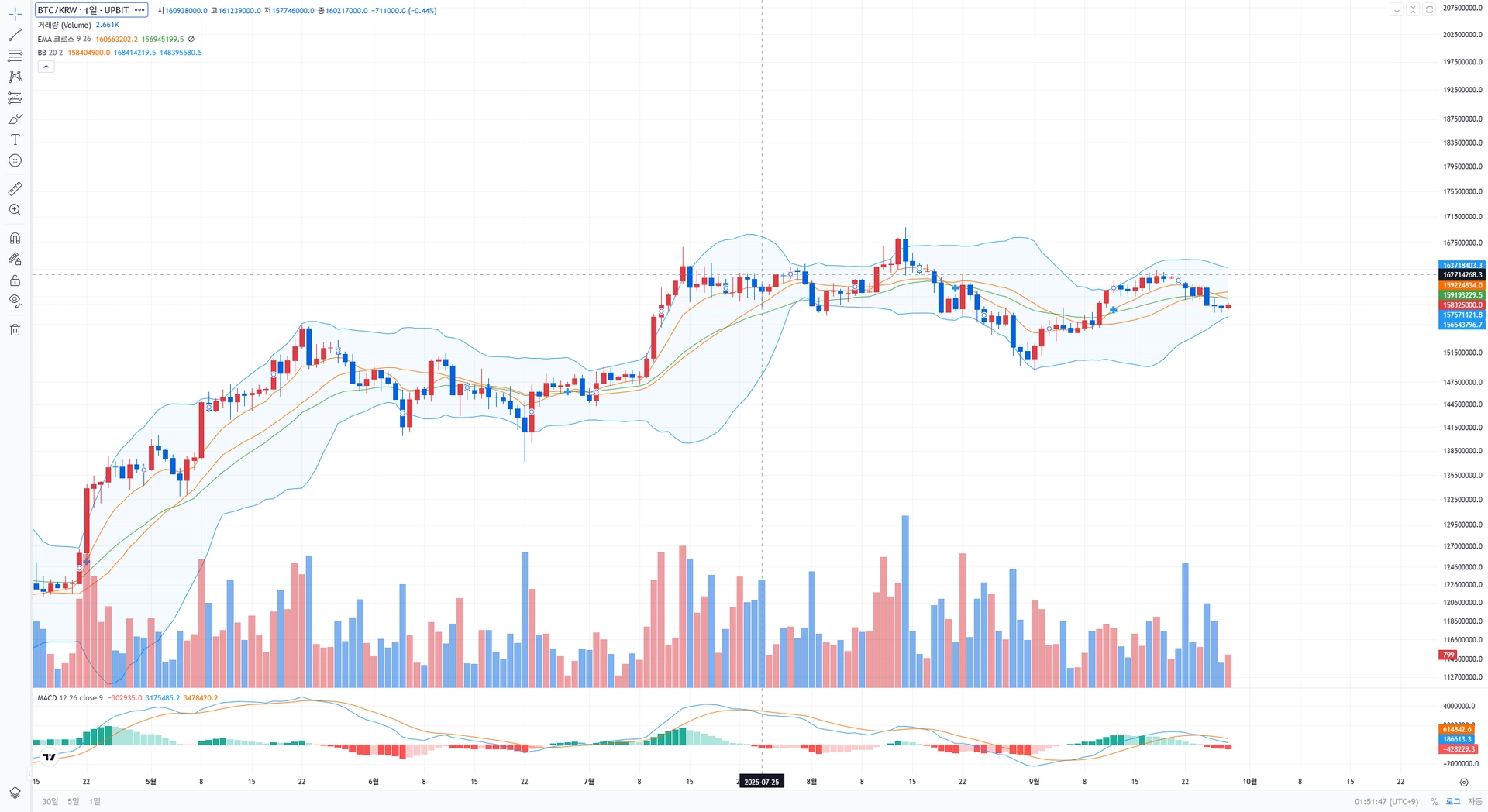Open the BTC/KRW symbol options dots menu
The image size is (1488, 812).
point(139,10)
